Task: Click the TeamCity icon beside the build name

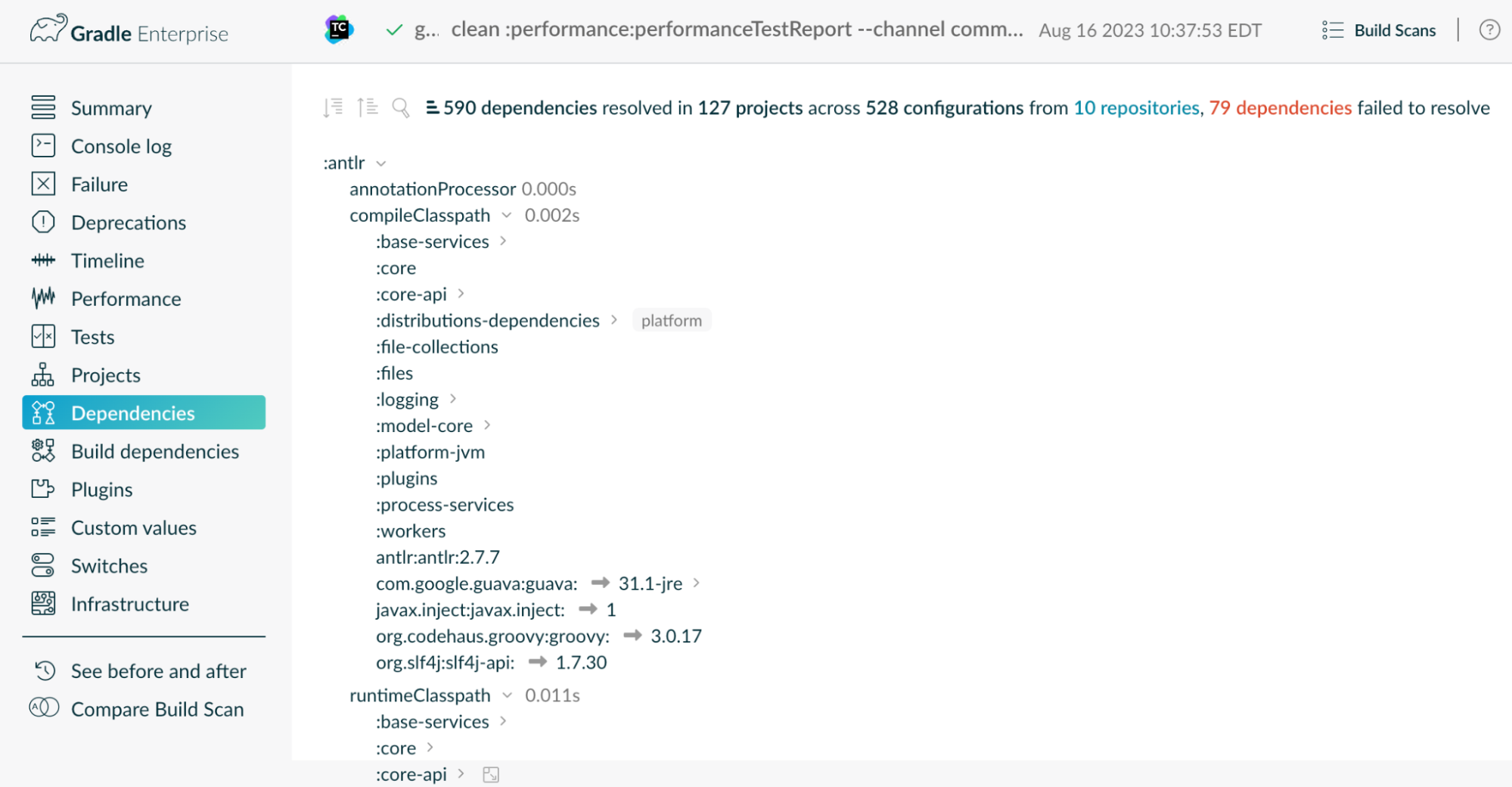Action: pyautogui.click(x=338, y=30)
